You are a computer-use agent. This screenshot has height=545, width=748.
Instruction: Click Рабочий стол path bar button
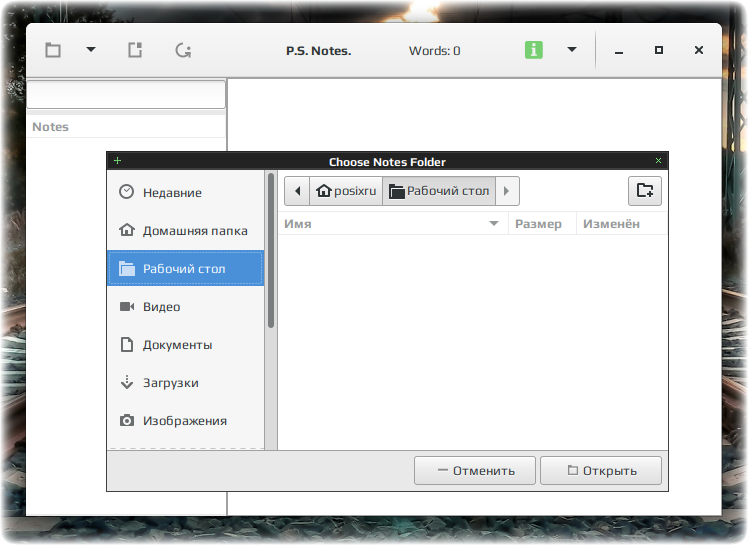tap(439, 191)
